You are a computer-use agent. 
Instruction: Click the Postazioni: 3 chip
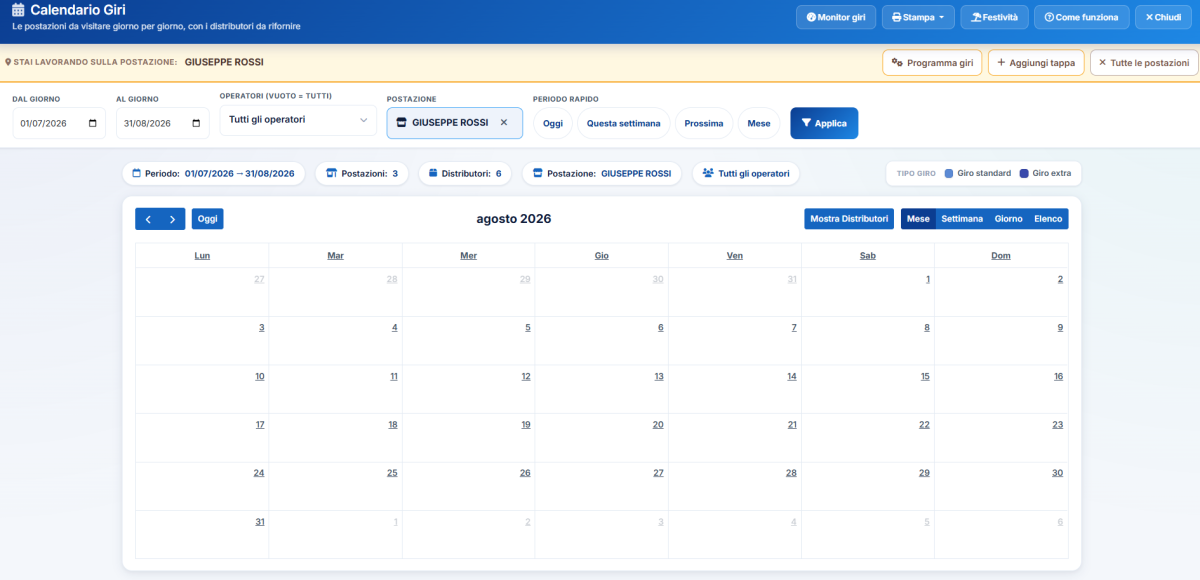point(361,173)
